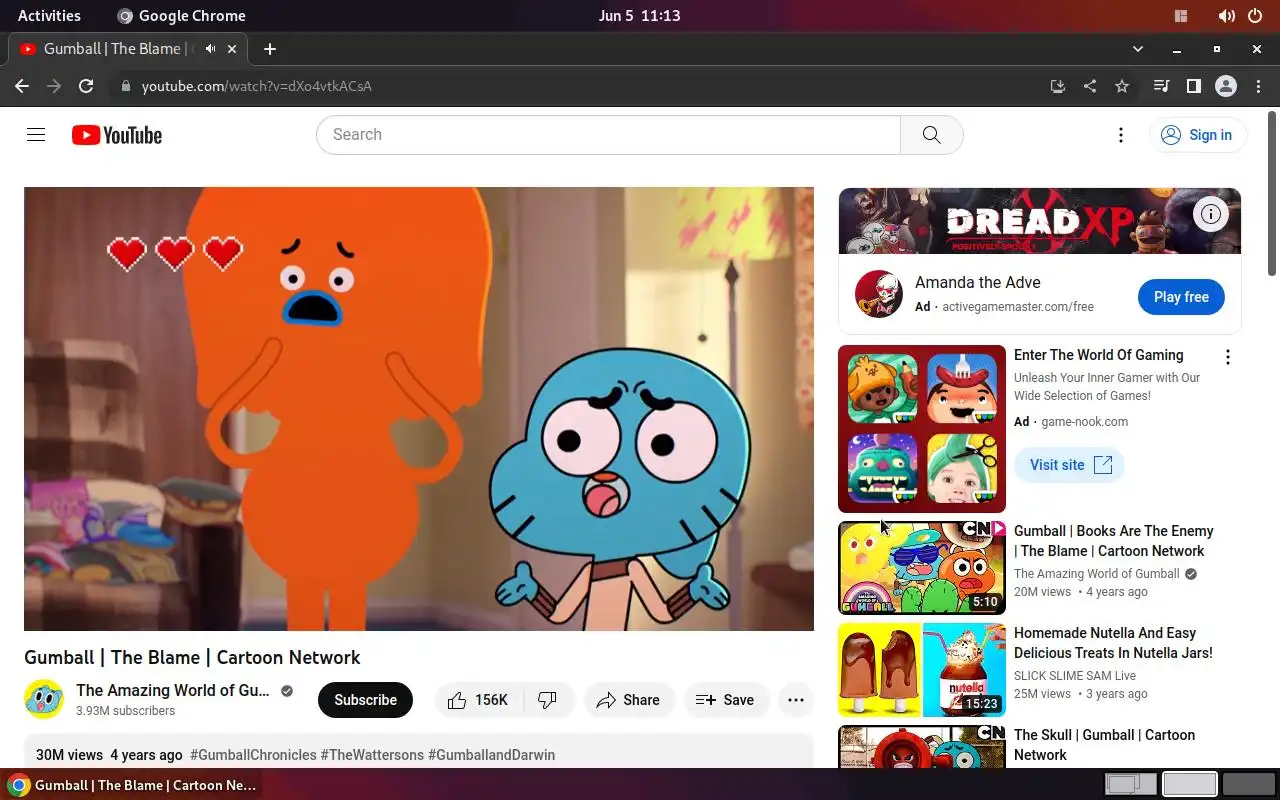
Task: Open the YouTube hamburger guide menu
Action: (x=36, y=135)
